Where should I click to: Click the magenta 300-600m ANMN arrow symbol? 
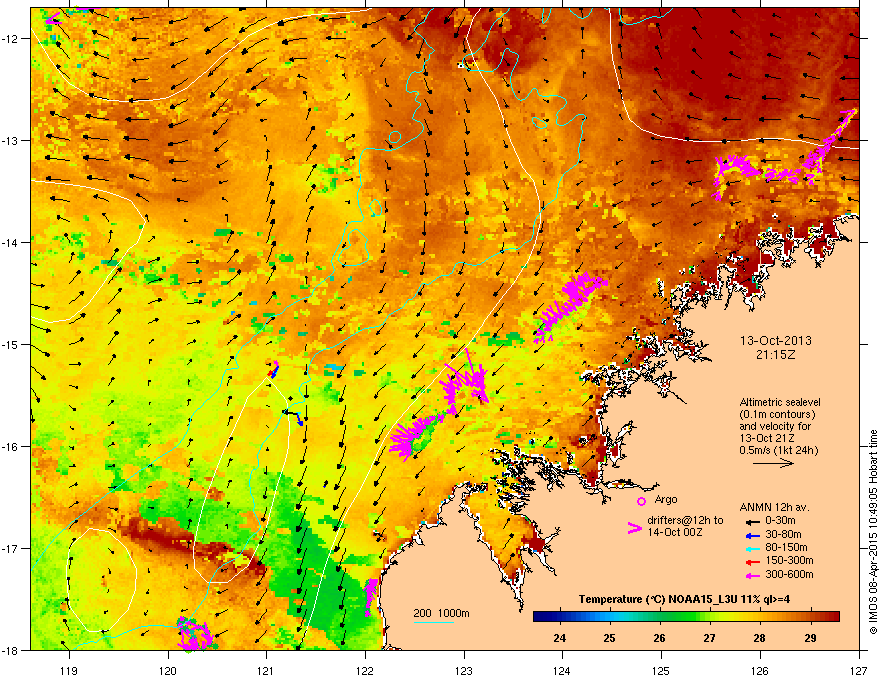(x=751, y=575)
